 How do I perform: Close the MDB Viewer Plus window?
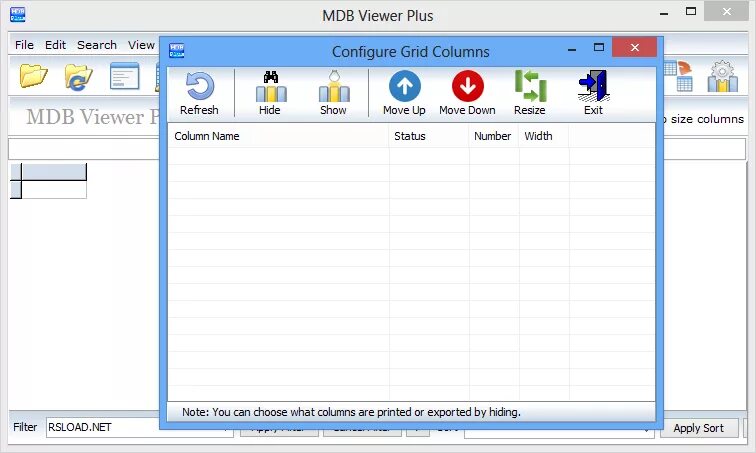tap(726, 11)
